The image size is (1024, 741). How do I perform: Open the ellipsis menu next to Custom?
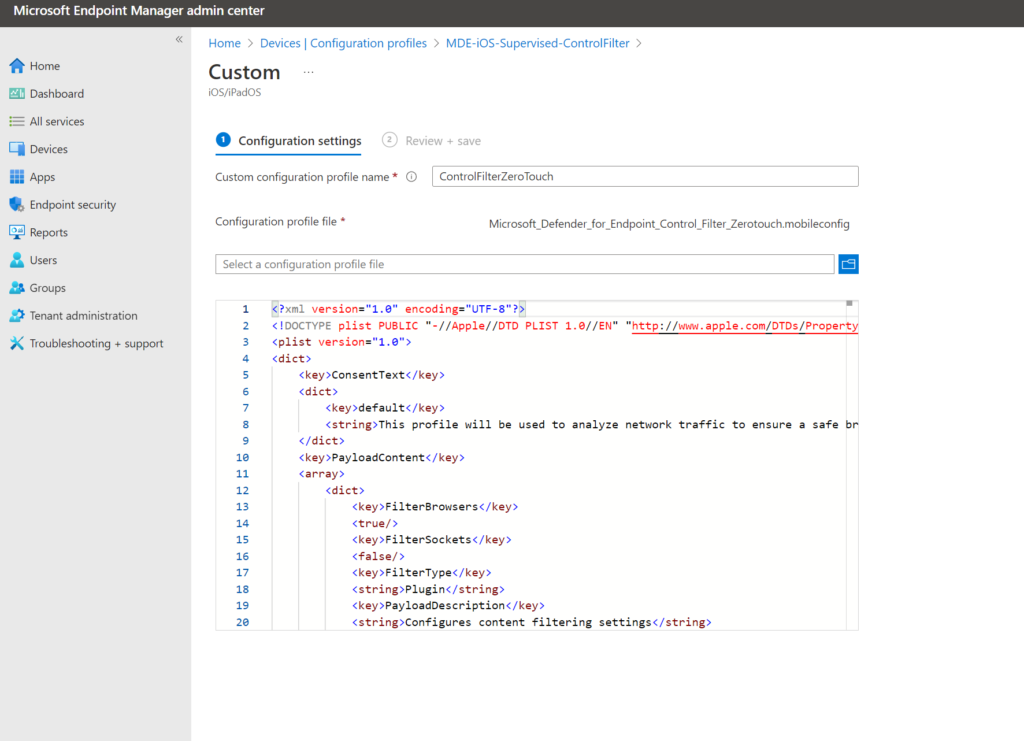point(308,72)
